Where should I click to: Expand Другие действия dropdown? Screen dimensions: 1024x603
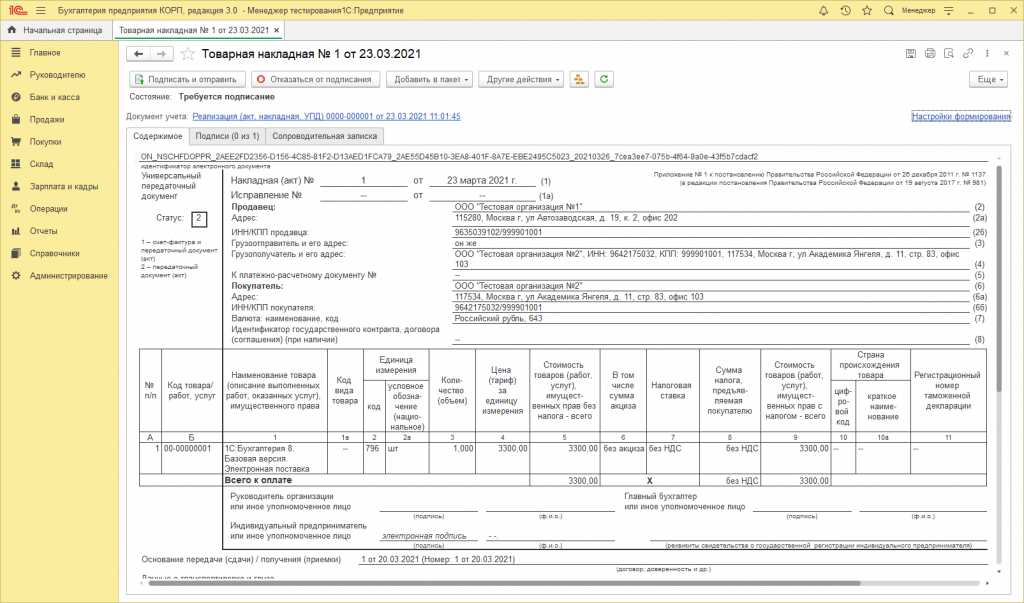pos(521,79)
